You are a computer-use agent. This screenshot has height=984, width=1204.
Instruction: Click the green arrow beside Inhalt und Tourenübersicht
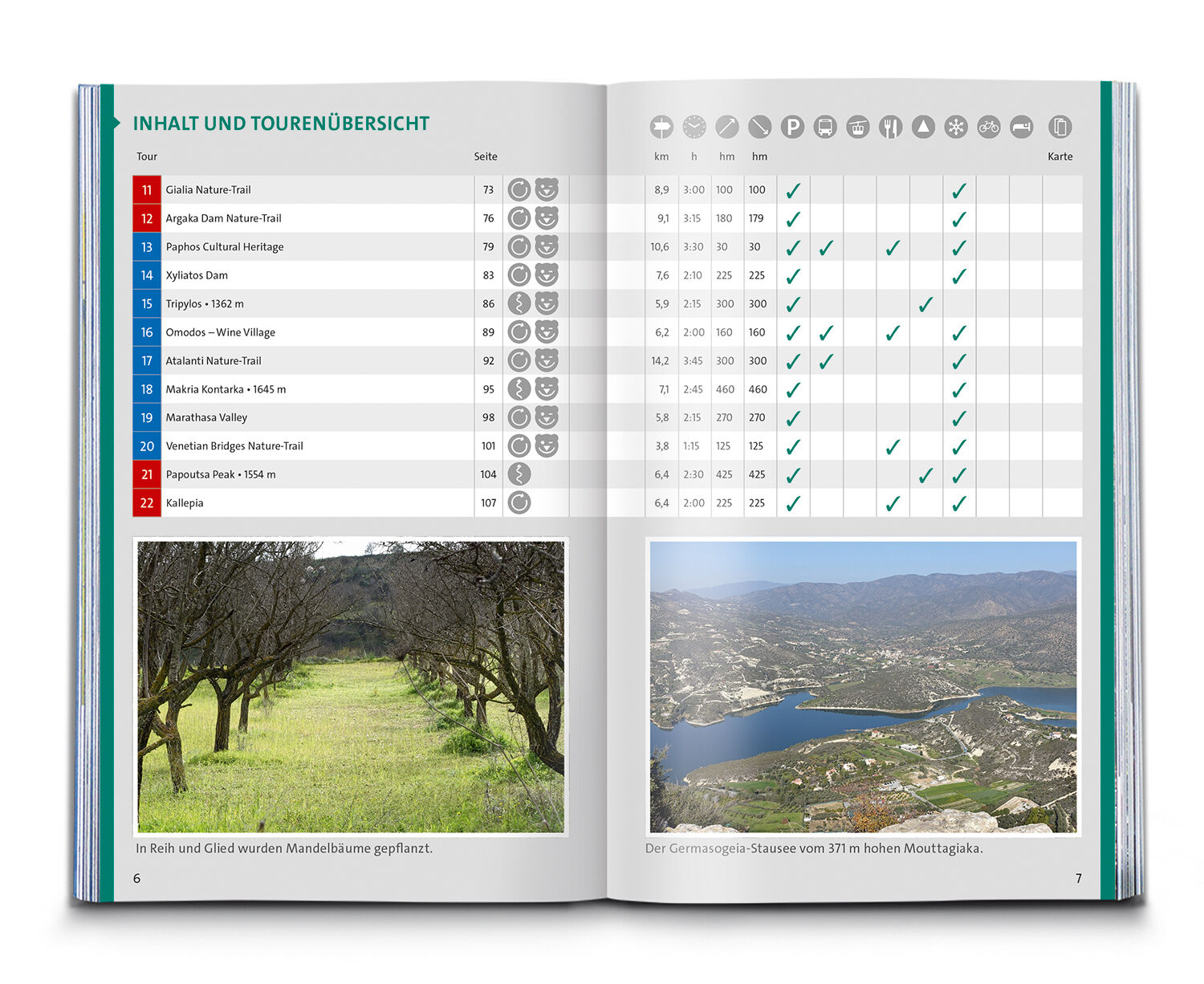click(117, 123)
